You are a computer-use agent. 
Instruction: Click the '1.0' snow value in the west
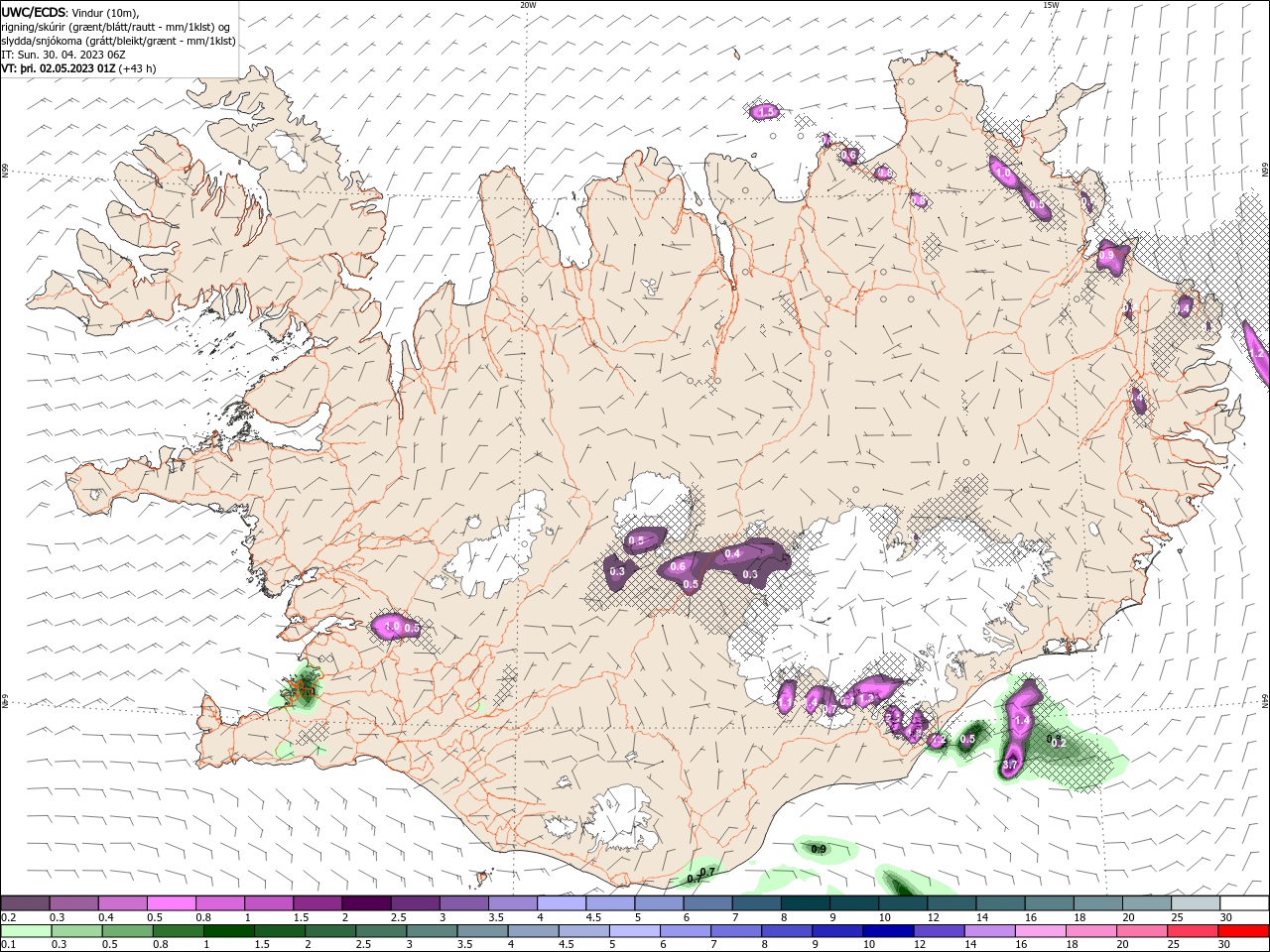coord(392,627)
